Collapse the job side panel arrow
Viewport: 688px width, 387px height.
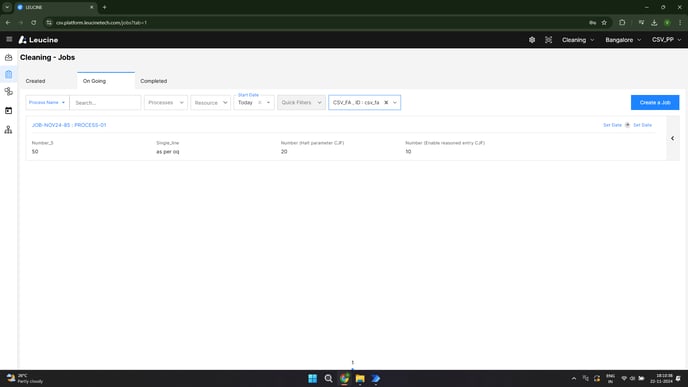click(672, 138)
